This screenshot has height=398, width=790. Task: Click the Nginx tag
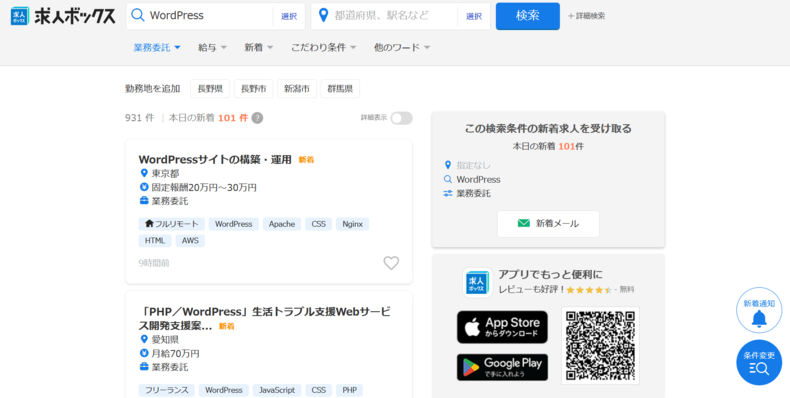tap(352, 224)
